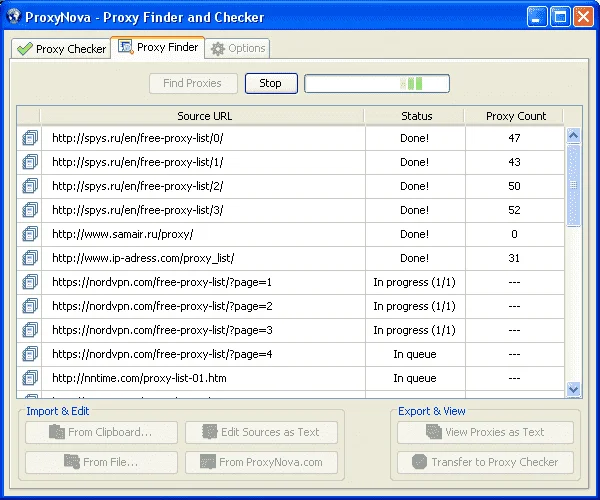Click the Proxy Finder tab icon

(x=126, y=47)
